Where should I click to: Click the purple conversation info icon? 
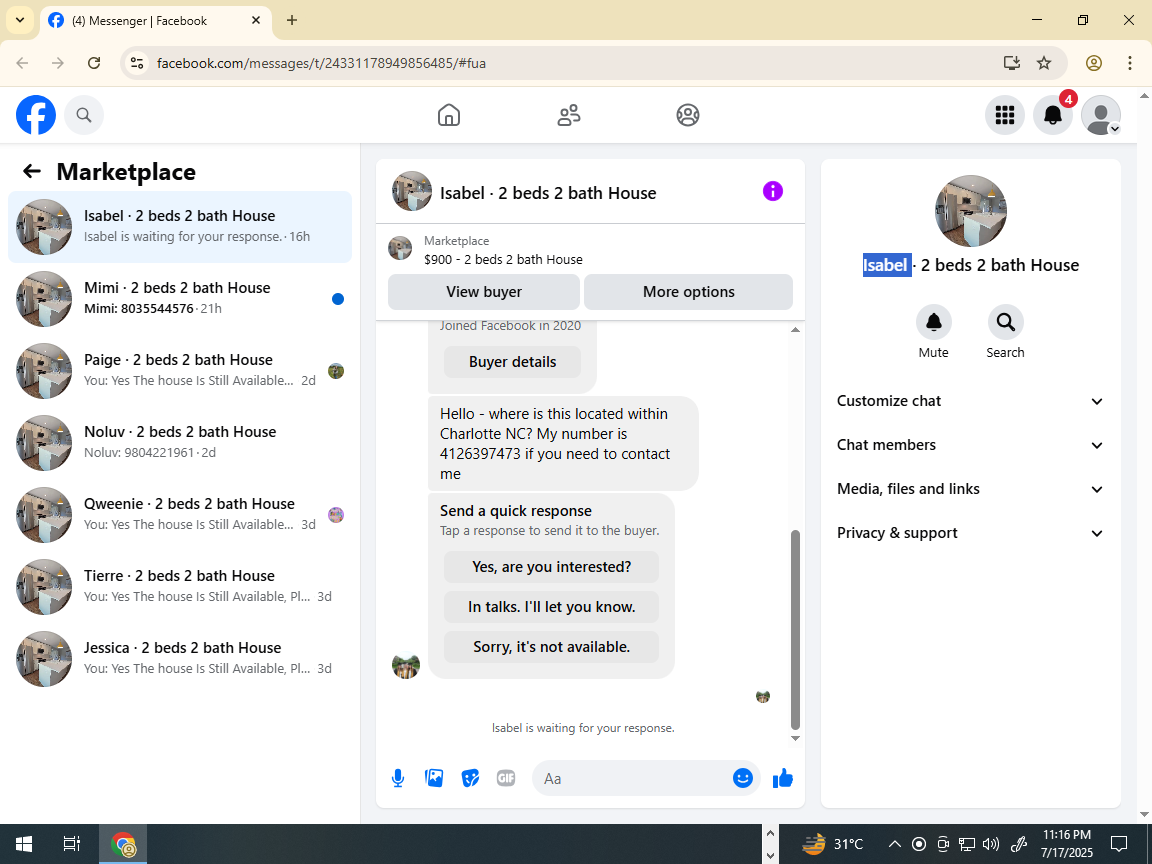[x=773, y=192]
